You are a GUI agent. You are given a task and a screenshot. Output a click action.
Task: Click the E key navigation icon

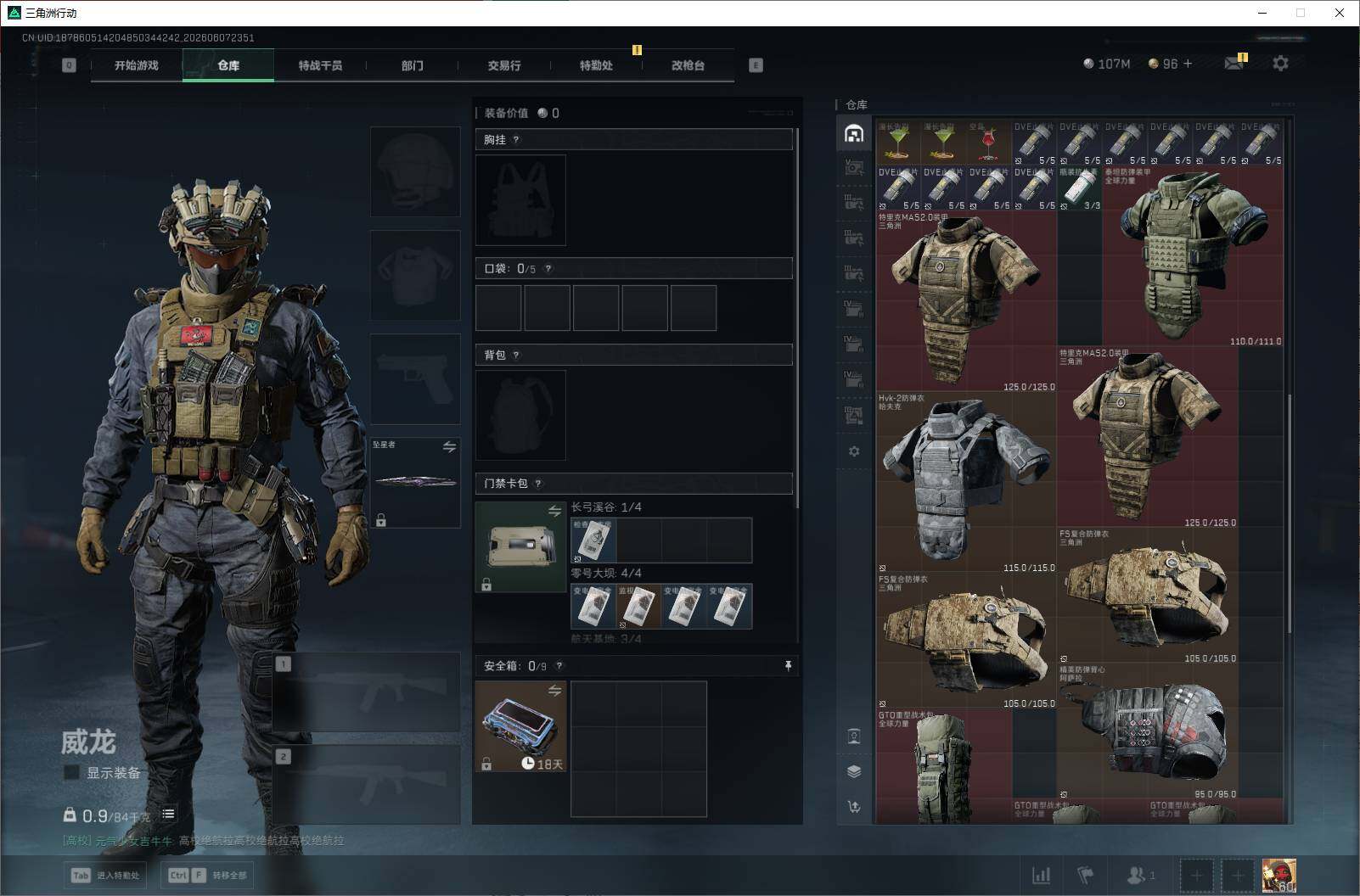756,65
